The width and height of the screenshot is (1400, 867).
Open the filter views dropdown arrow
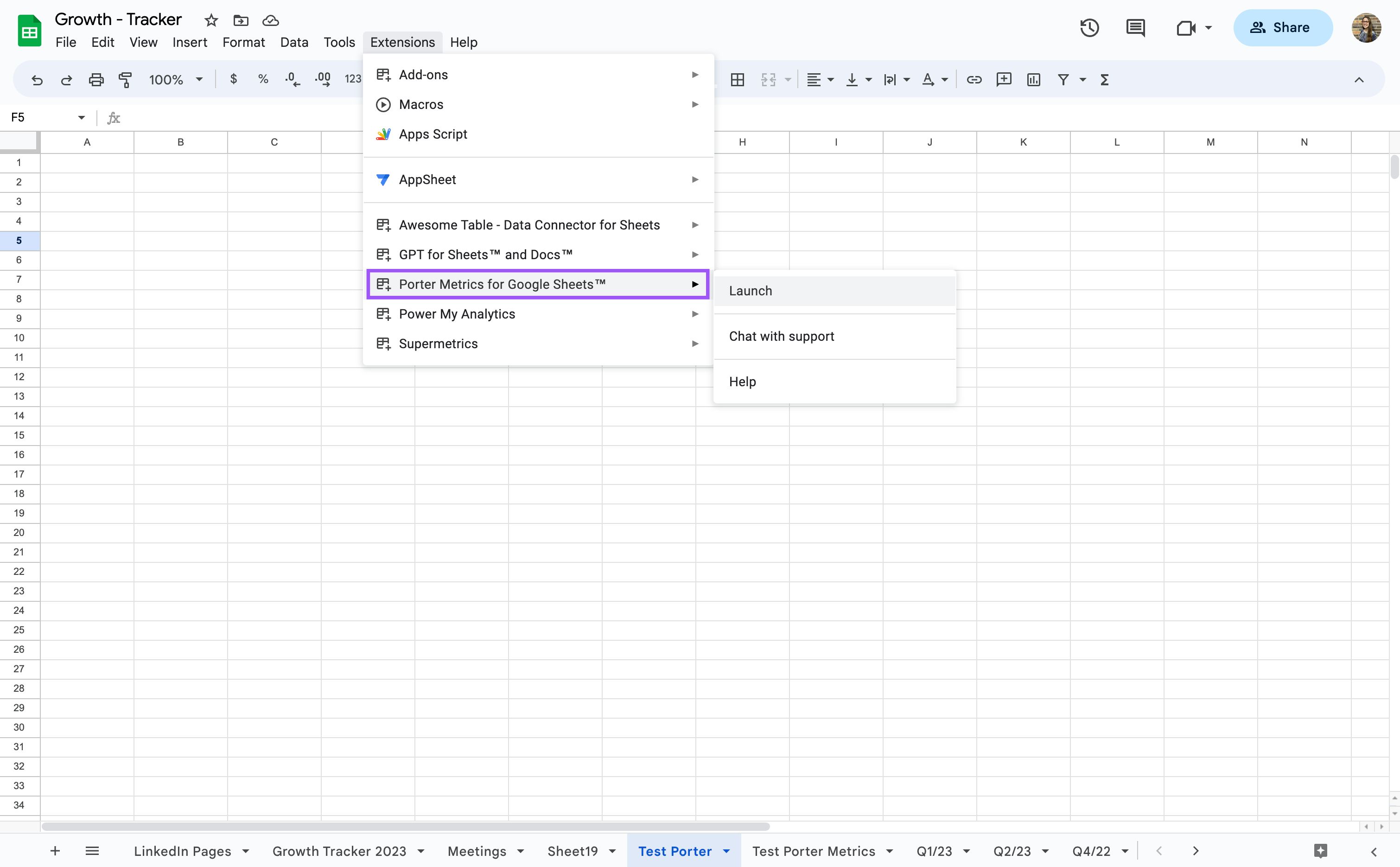point(1083,80)
